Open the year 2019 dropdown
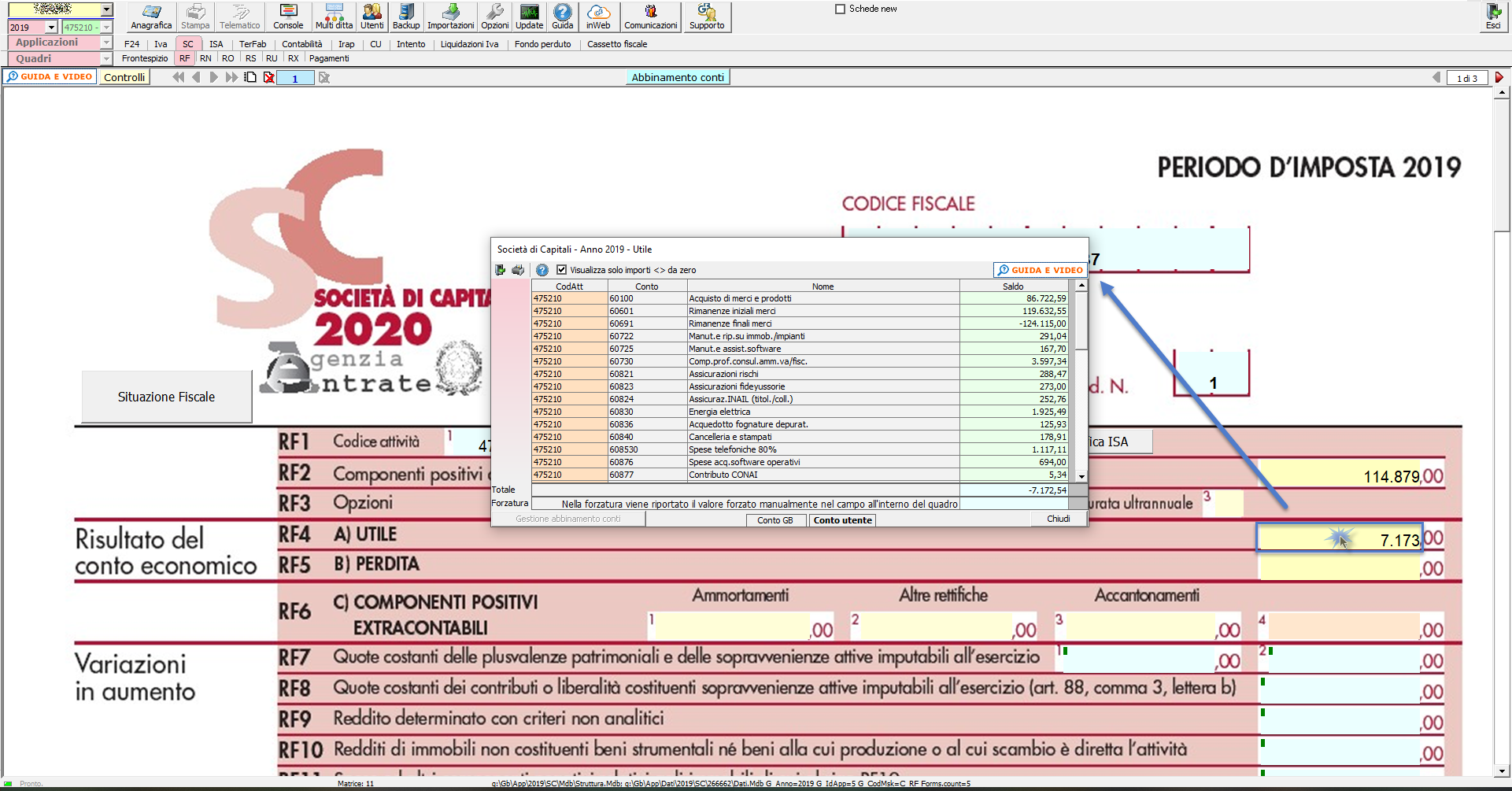 click(x=51, y=27)
